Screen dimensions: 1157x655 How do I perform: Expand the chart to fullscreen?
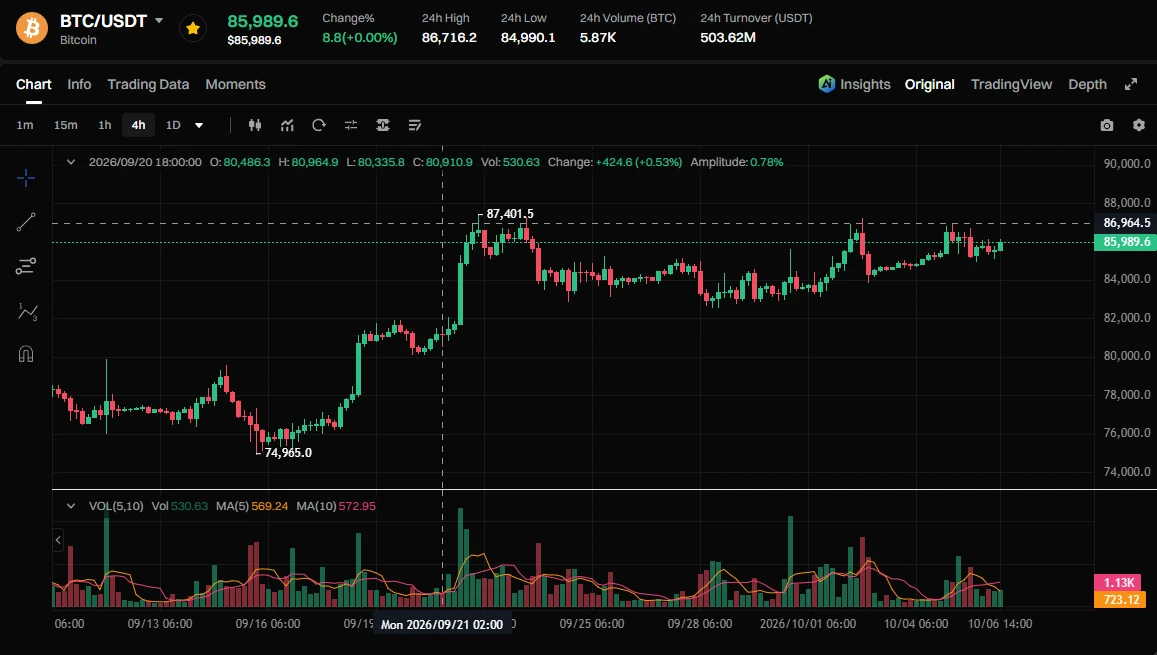[x=1130, y=84]
